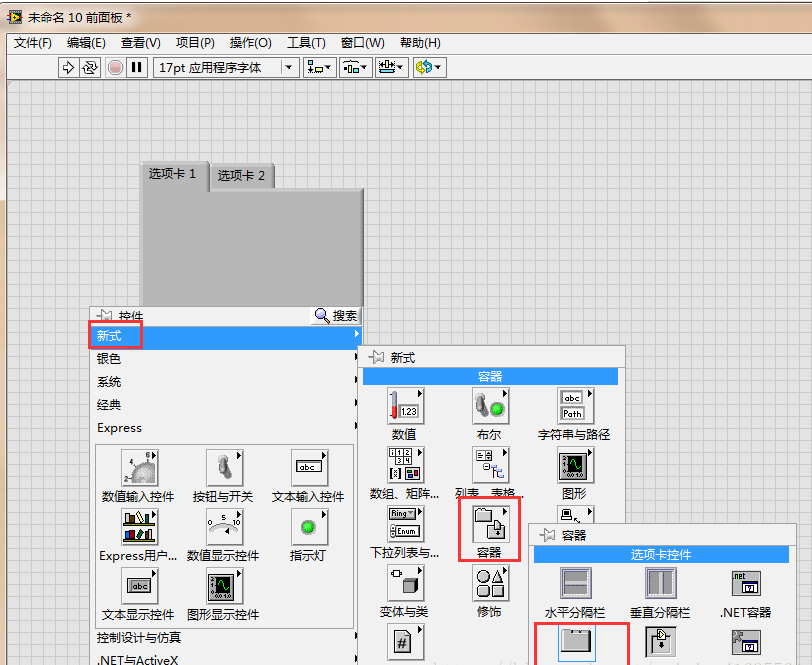Open the align objects dropdown

pyautogui.click(x=319, y=67)
